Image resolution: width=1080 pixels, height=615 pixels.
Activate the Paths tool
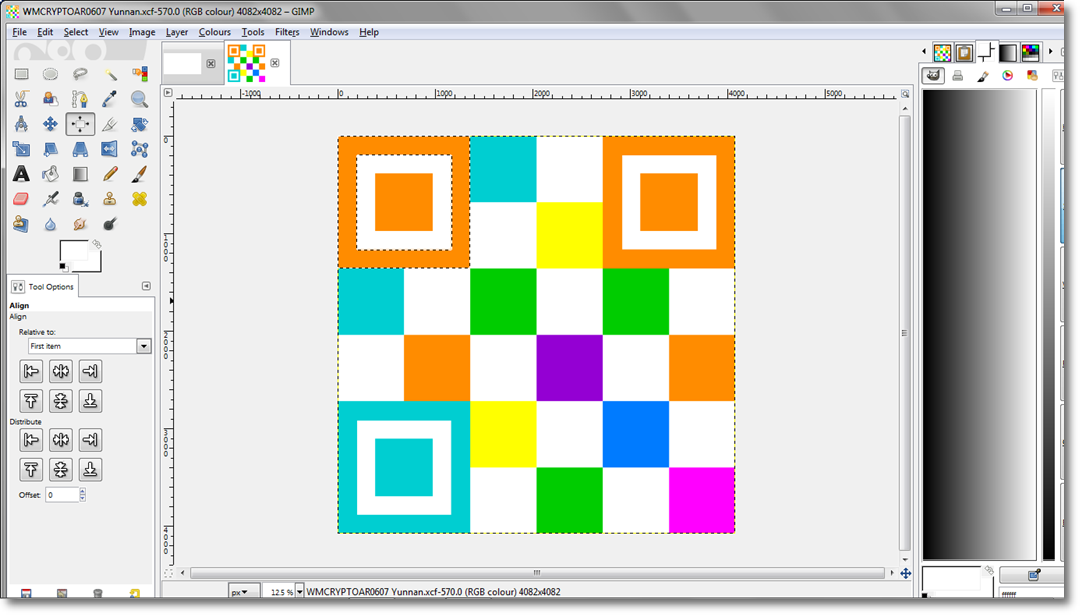(x=80, y=99)
